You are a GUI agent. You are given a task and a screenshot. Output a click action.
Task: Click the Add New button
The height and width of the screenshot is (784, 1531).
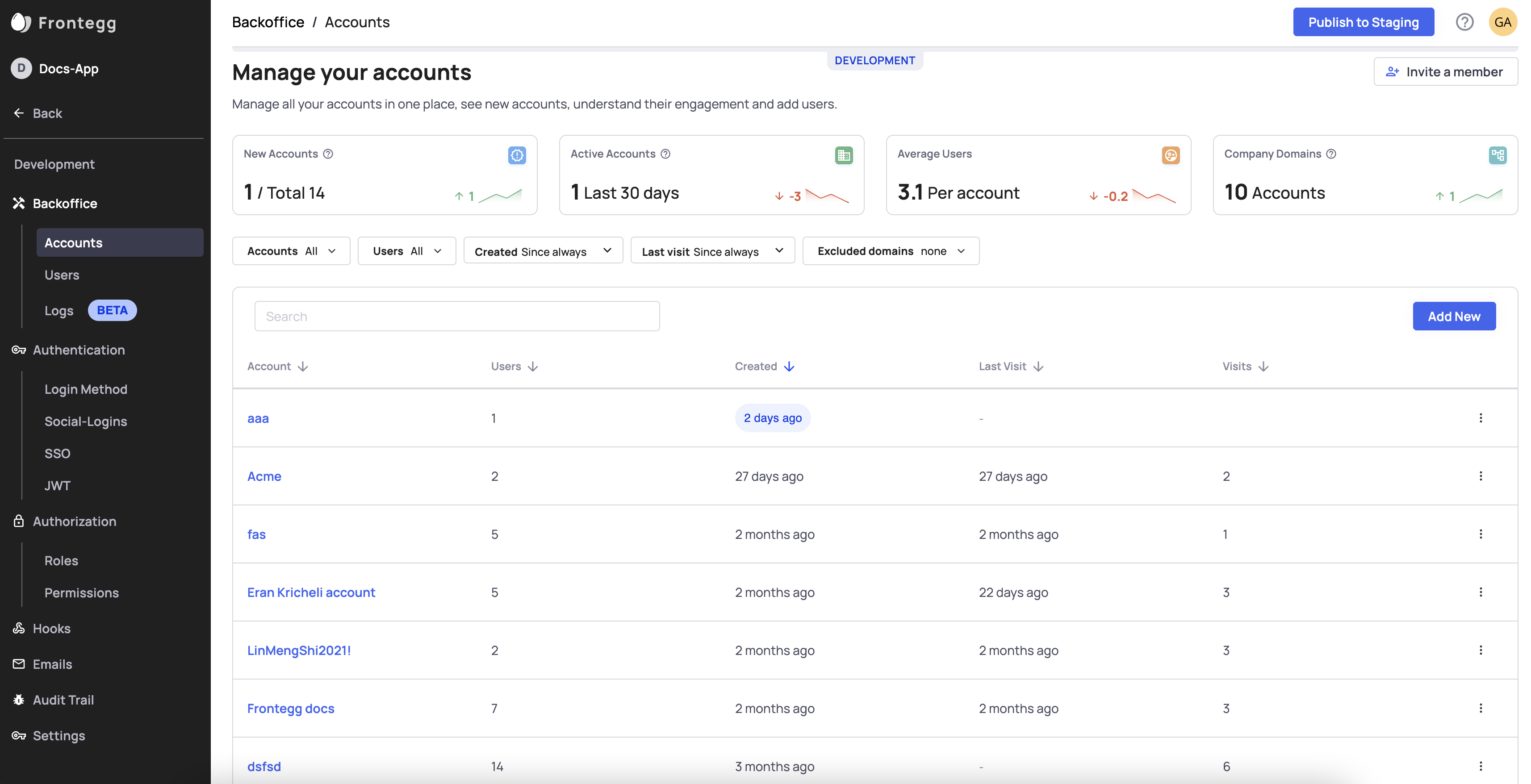(x=1454, y=316)
